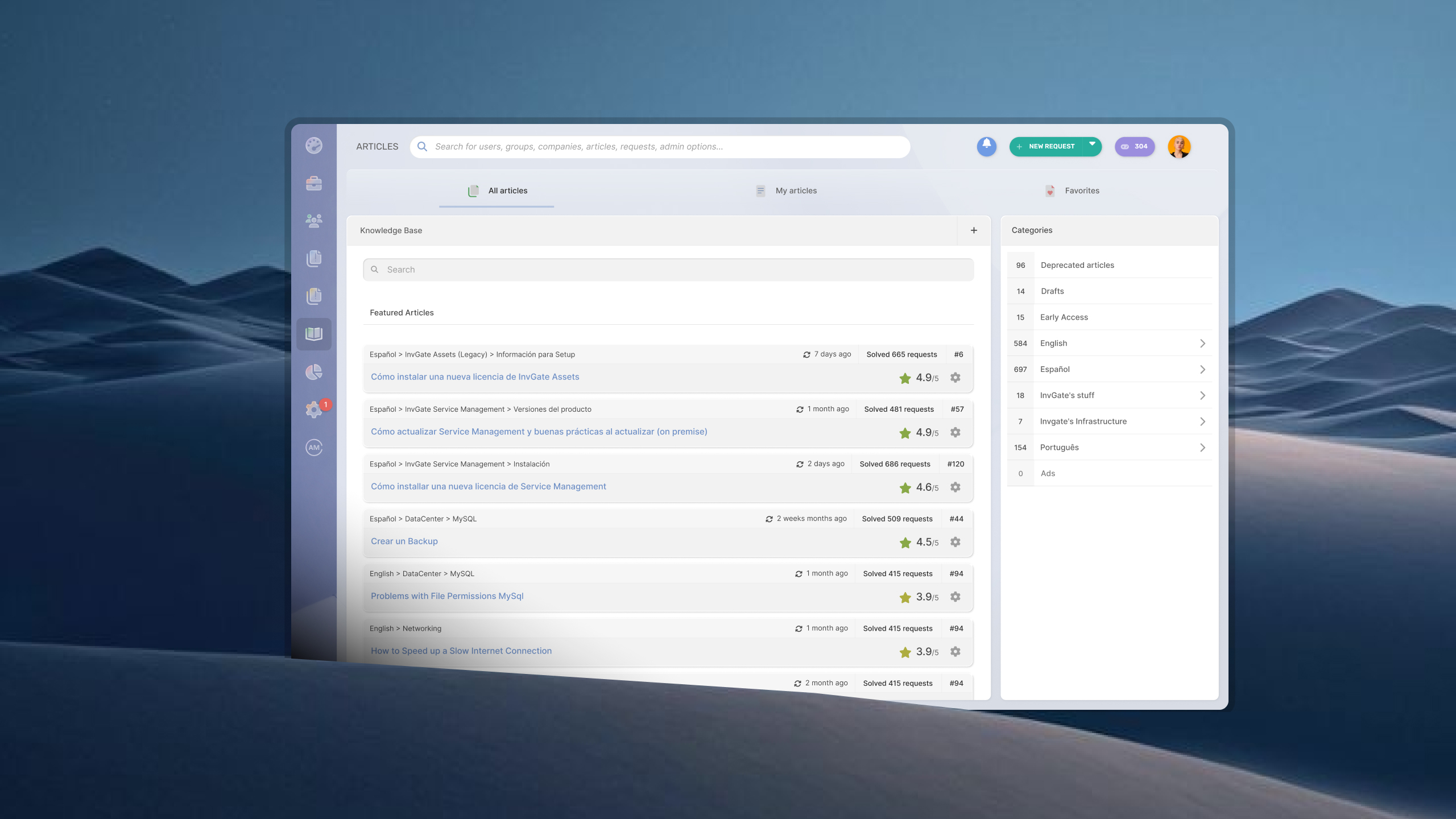Open the briefcase icon in sidebar
This screenshot has width=1456, height=819.
314,183
